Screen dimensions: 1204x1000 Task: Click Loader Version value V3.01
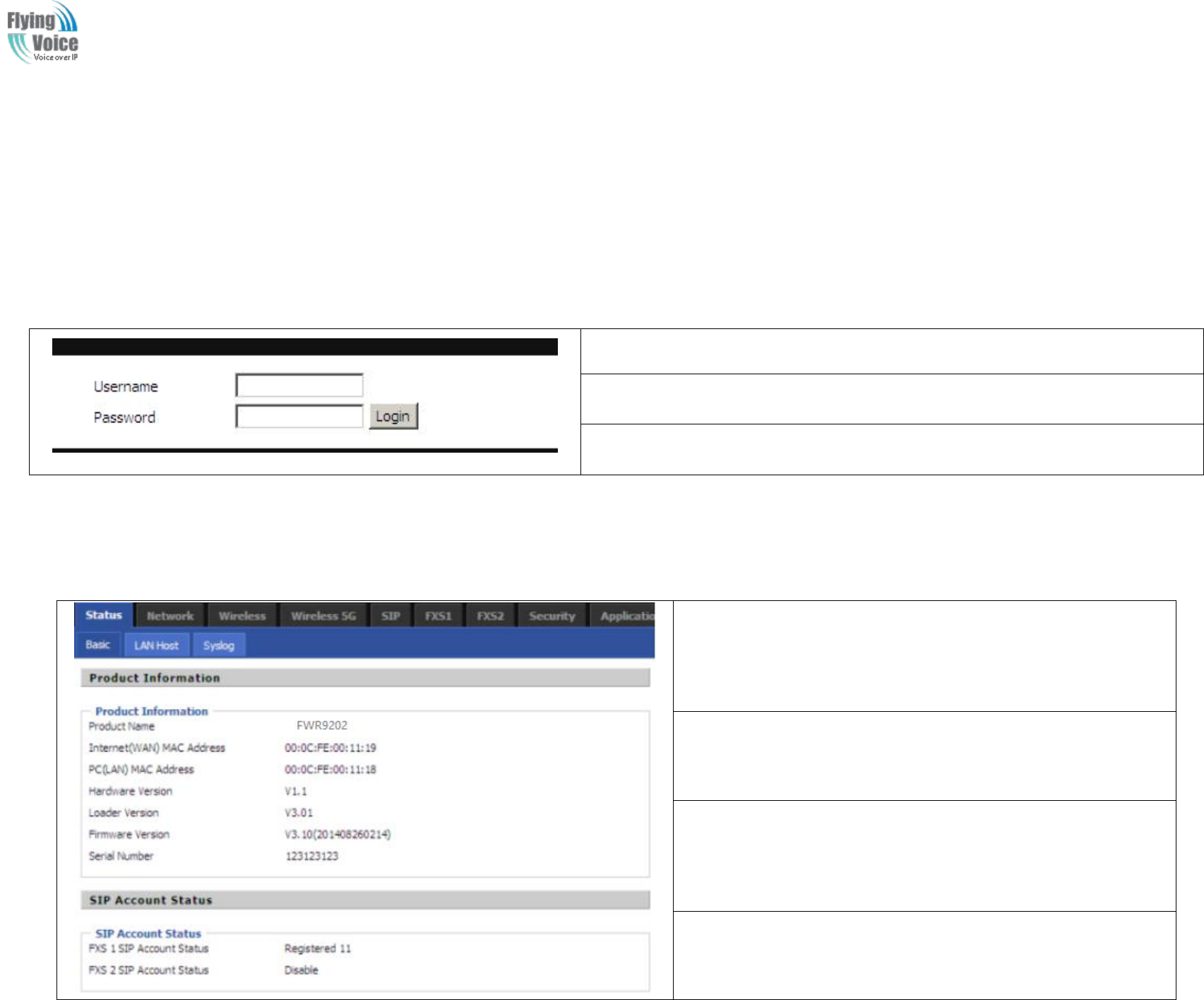click(x=299, y=813)
